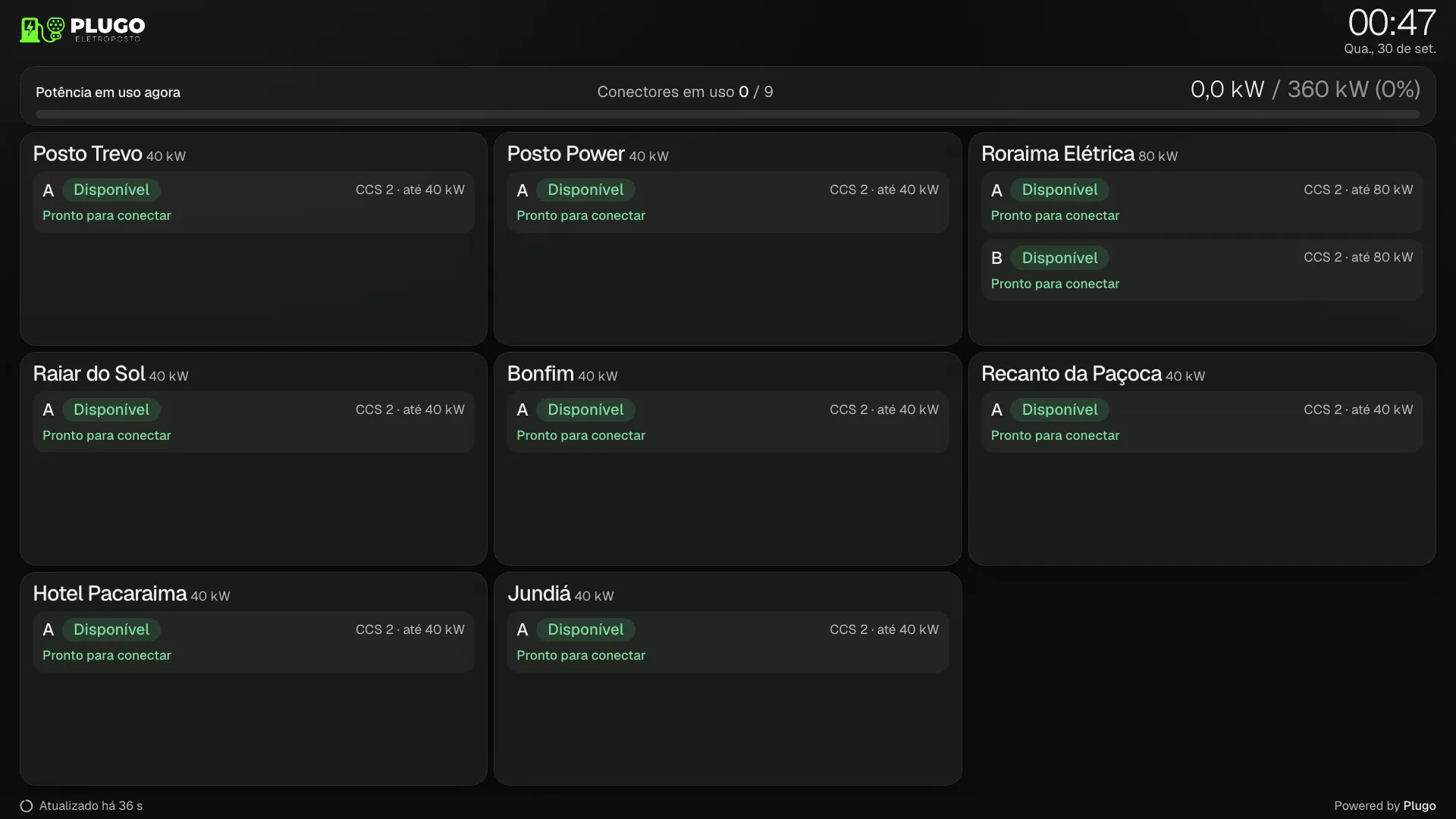Click CCS 2 · até 40 kW in Raiar do Sol
Image resolution: width=1456 pixels, height=819 pixels.
pyautogui.click(x=410, y=409)
